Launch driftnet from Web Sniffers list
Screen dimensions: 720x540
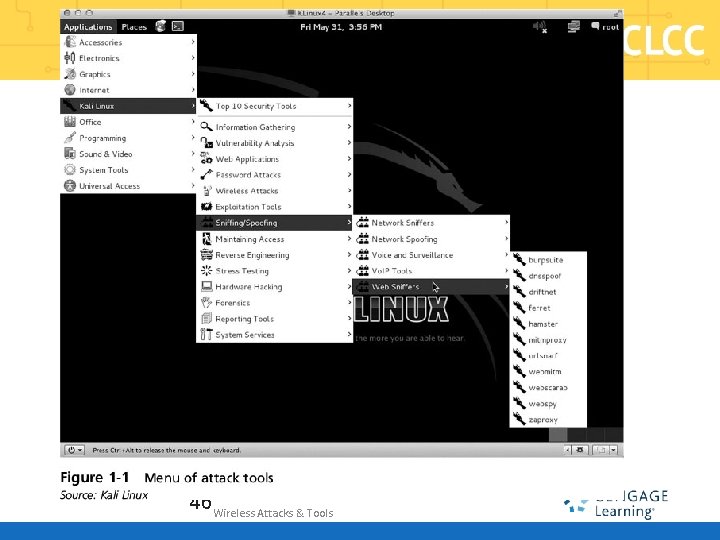pyautogui.click(x=548, y=292)
